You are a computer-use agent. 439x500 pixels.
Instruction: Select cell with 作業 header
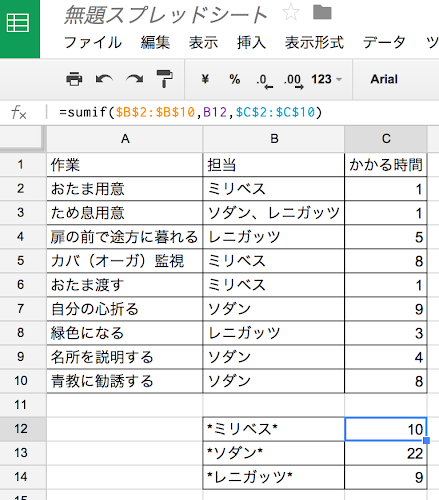point(125,165)
